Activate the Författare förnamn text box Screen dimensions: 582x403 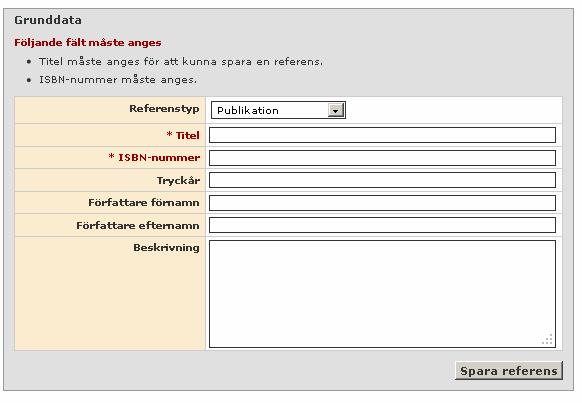(382, 203)
